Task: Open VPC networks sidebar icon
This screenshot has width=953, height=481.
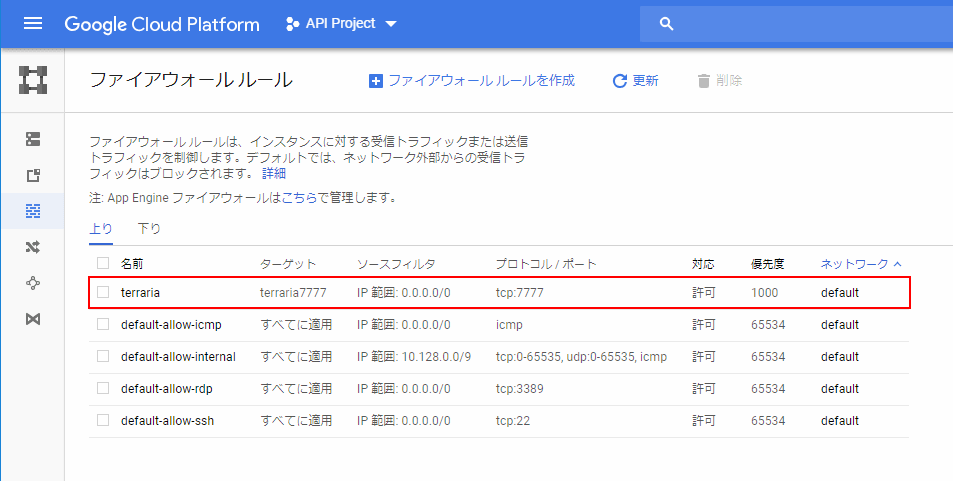Action: (33, 139)
